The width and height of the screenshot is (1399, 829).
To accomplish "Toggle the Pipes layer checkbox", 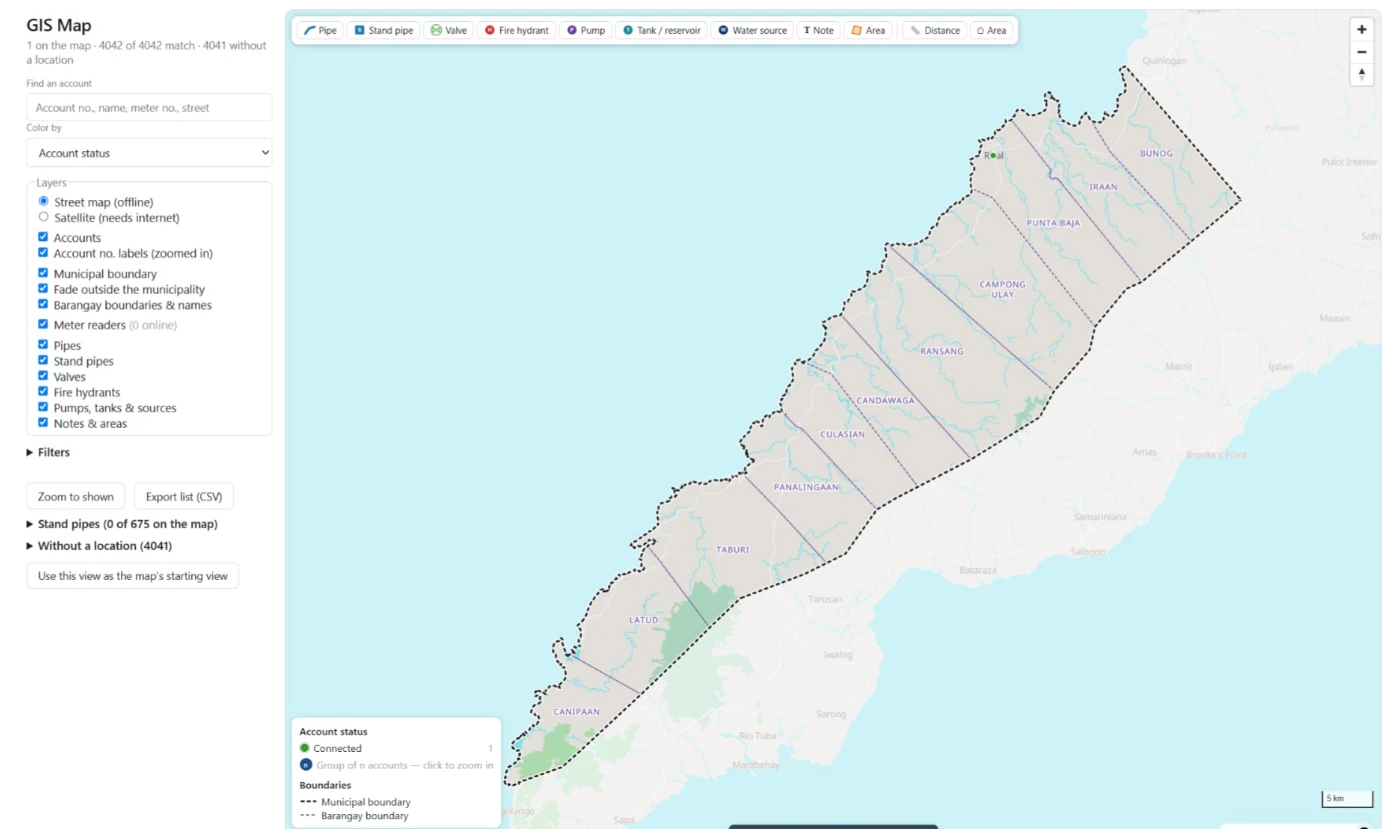I will click(43, 345).
